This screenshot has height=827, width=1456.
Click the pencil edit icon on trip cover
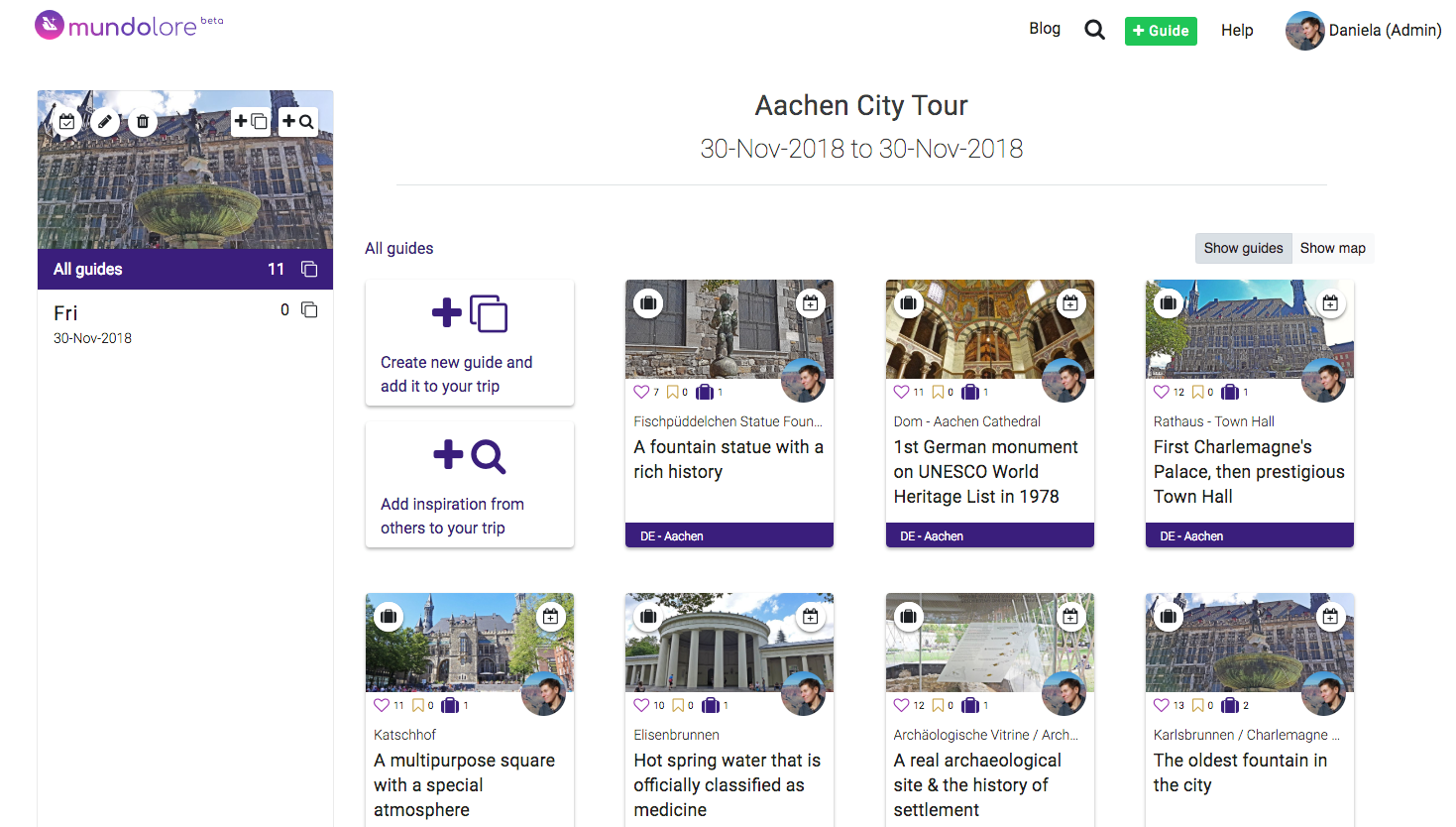(x=105, y=122)
